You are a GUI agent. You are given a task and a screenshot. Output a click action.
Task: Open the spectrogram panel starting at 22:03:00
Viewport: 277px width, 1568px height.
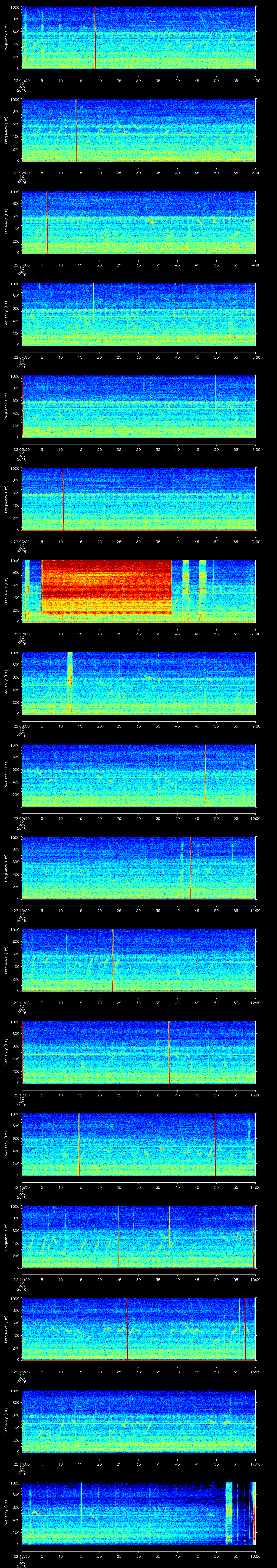tap(139, 222)
